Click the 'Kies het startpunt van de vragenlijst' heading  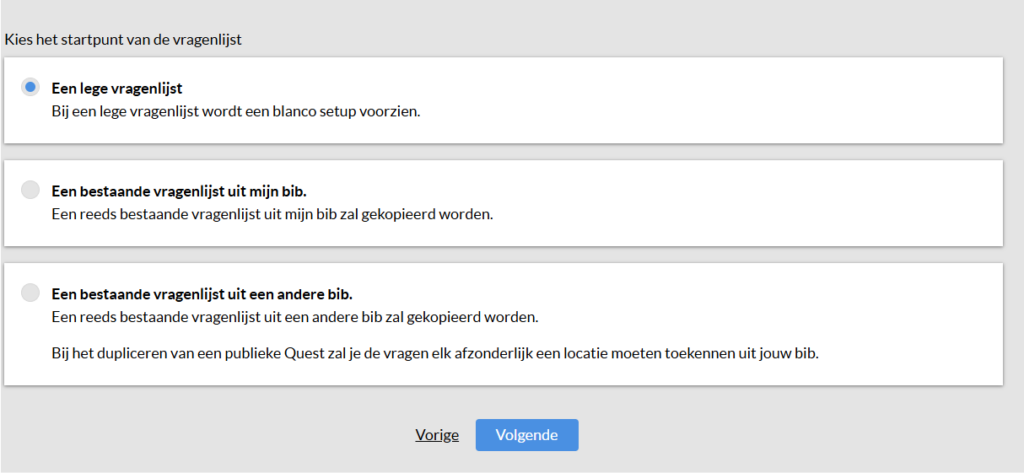(x=123, y=40)
